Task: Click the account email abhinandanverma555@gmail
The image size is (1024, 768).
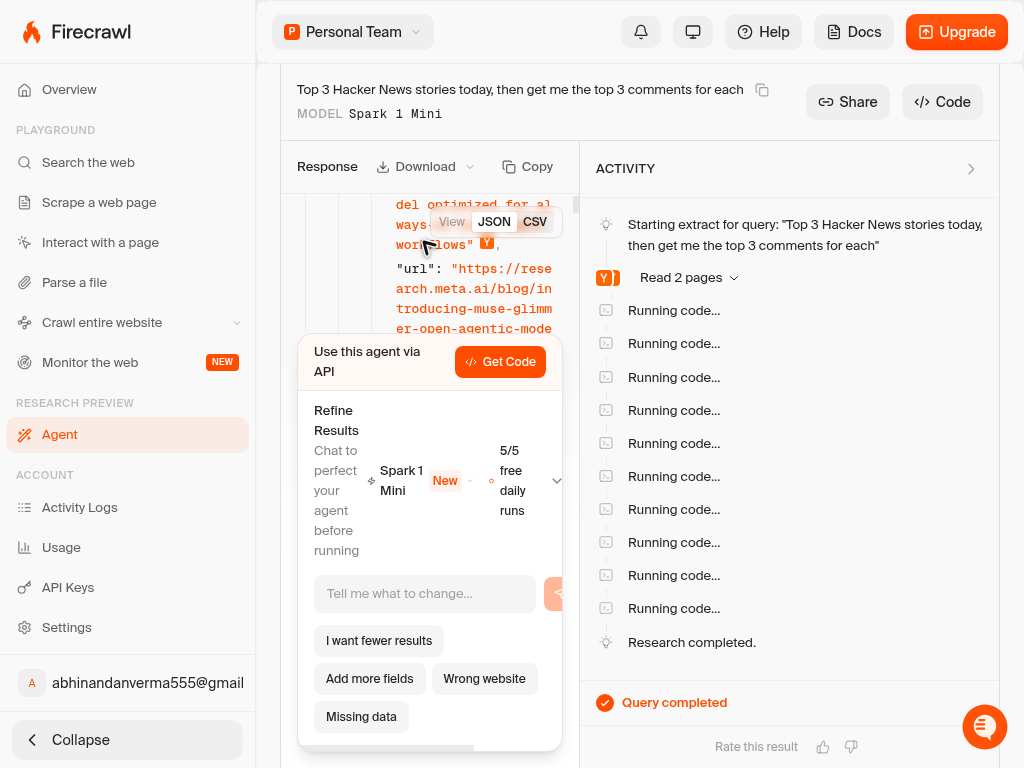Action: click(148, 683)
